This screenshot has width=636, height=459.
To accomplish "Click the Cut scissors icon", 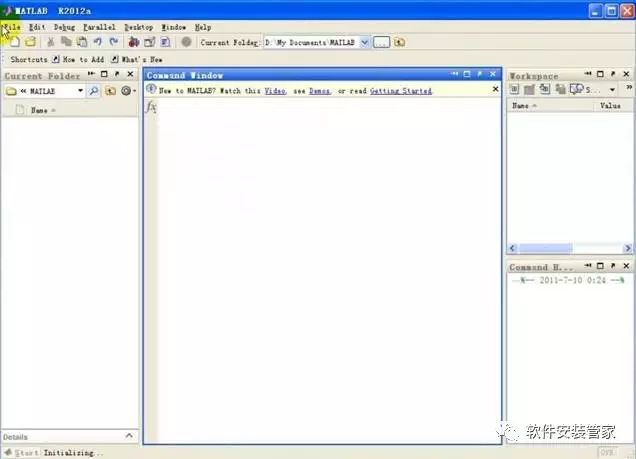I will pos(50,42).
